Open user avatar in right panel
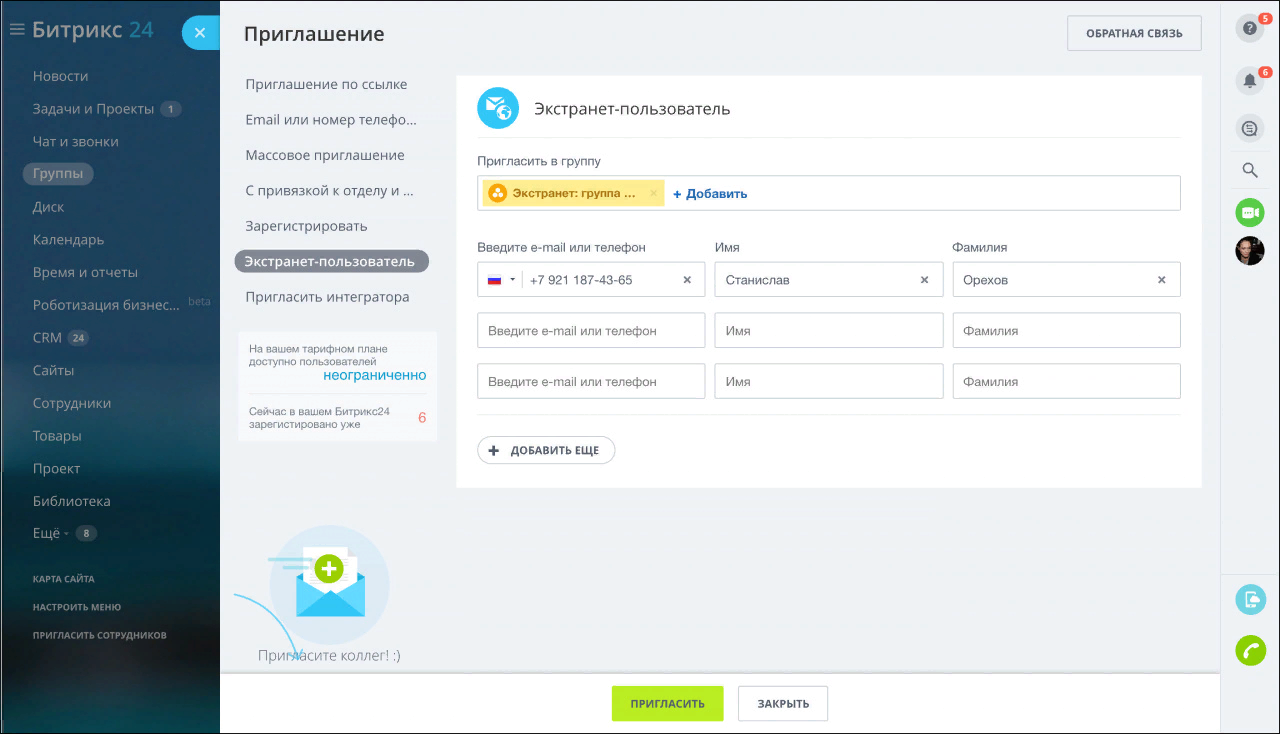 (x=1250, y=251)
